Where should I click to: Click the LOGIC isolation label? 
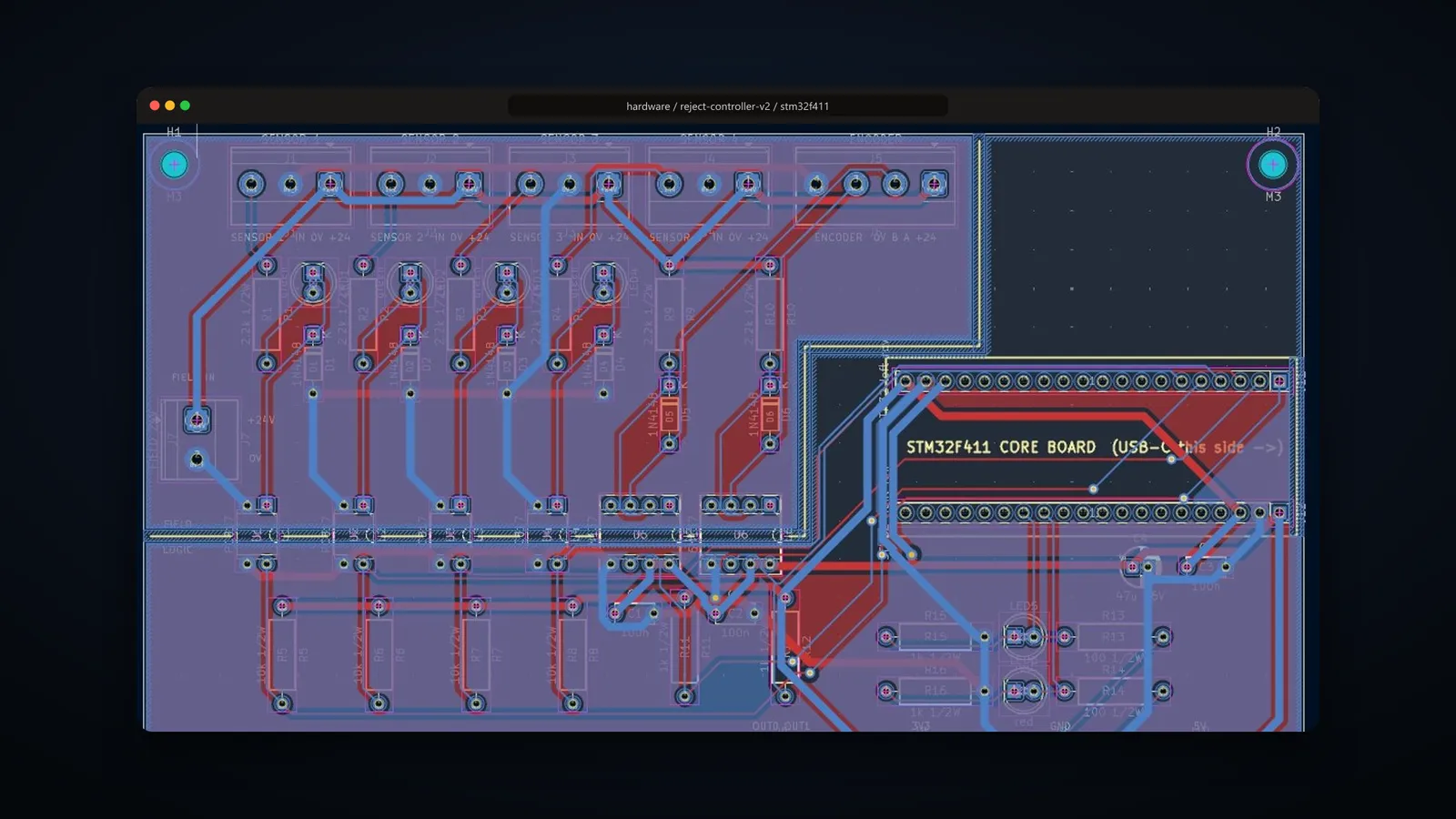177,550
